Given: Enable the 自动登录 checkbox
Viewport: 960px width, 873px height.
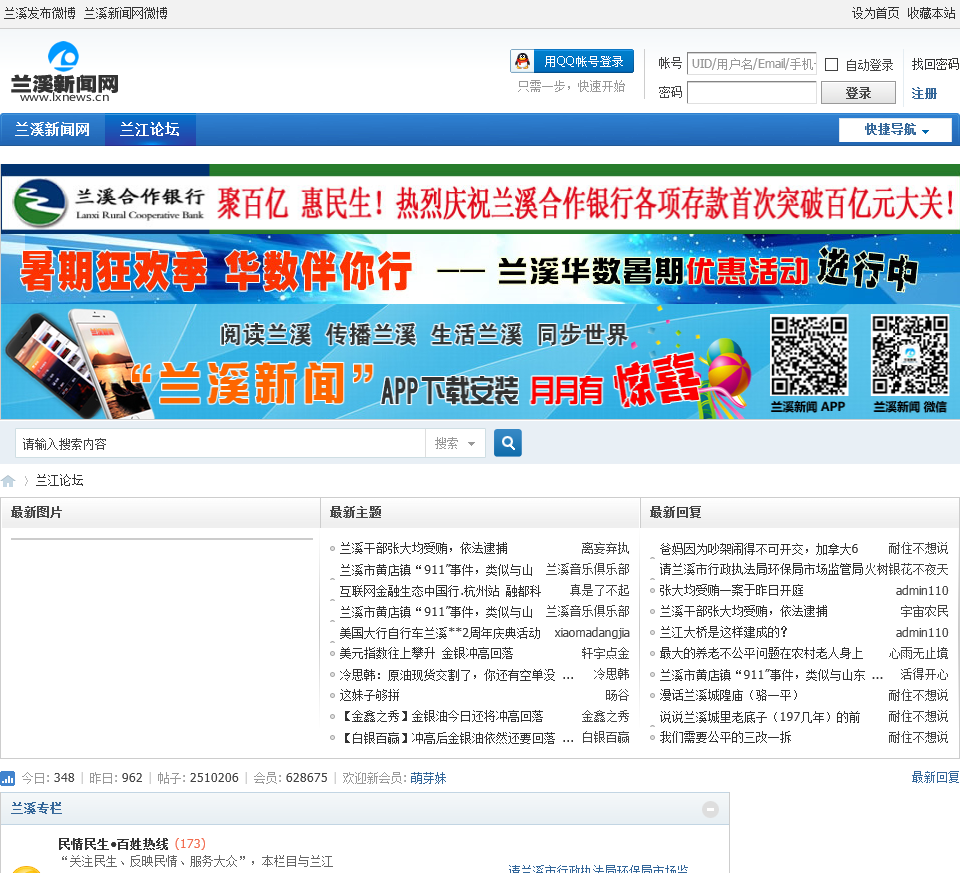Looking at the screenshot, I should (831, 64).
